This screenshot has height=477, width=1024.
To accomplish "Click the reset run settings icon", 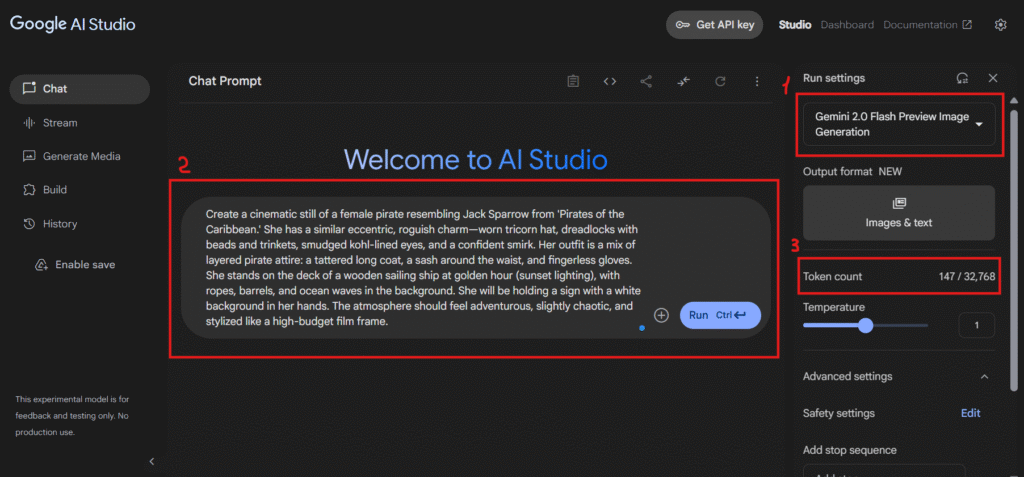I will click(x=962, y=78).
